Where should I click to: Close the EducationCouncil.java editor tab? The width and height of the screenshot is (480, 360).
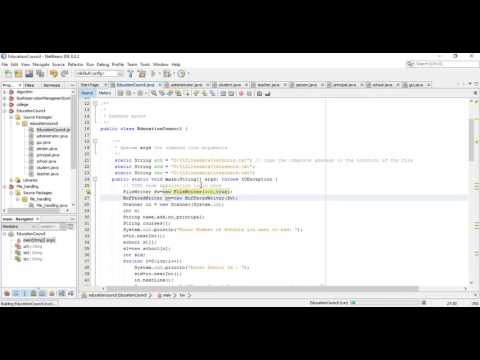(x=160, y=85)
